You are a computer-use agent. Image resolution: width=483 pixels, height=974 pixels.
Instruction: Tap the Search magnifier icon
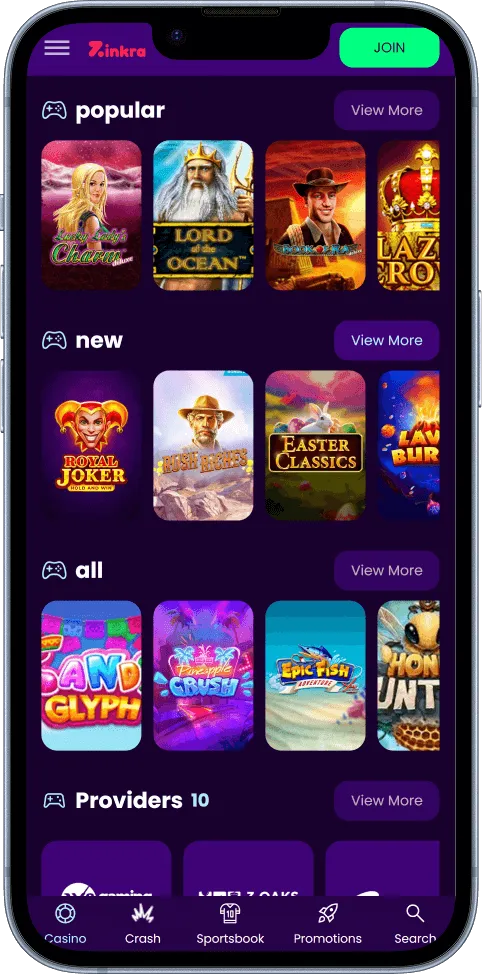(x=415, y=914)
